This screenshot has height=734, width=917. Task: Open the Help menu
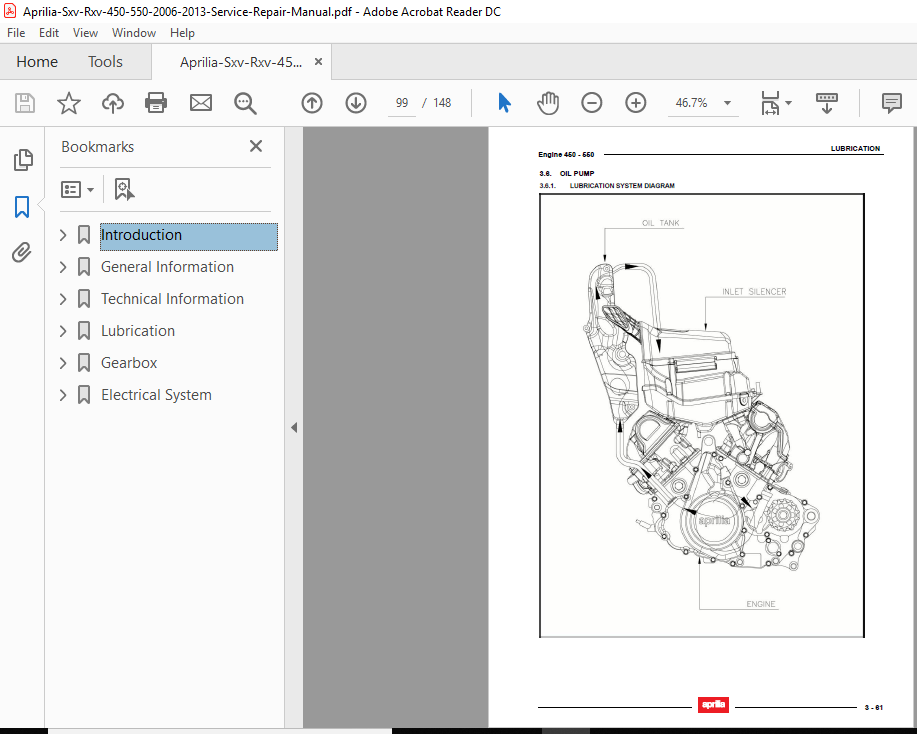point(182,33)
